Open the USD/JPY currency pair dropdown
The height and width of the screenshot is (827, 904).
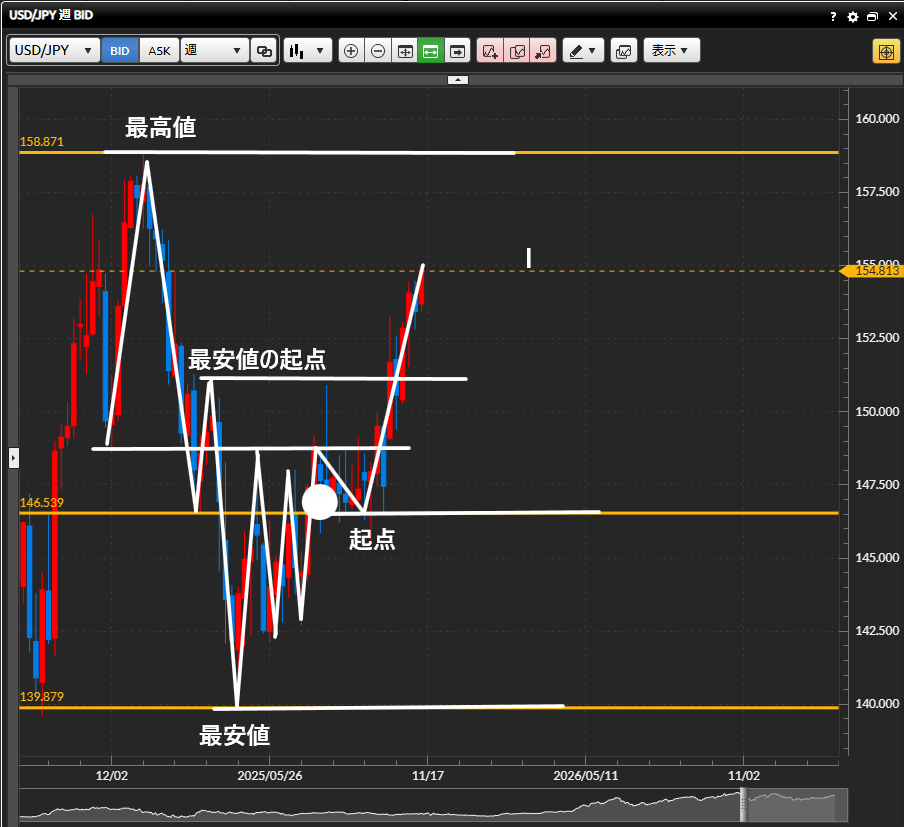pos(55,51)
